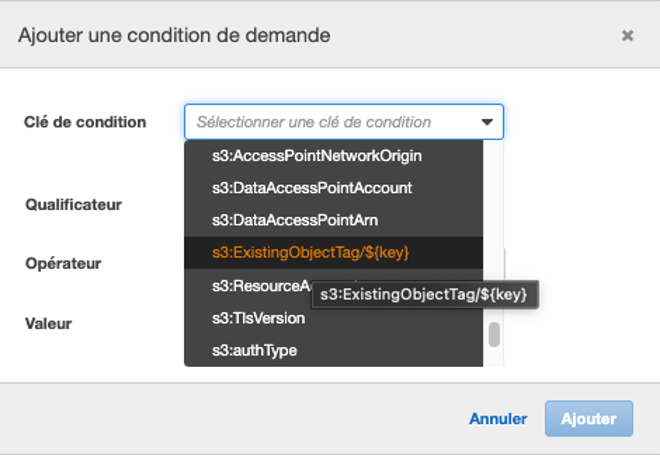Click the Sélectionner une clé de condition field

pos(330,122)
